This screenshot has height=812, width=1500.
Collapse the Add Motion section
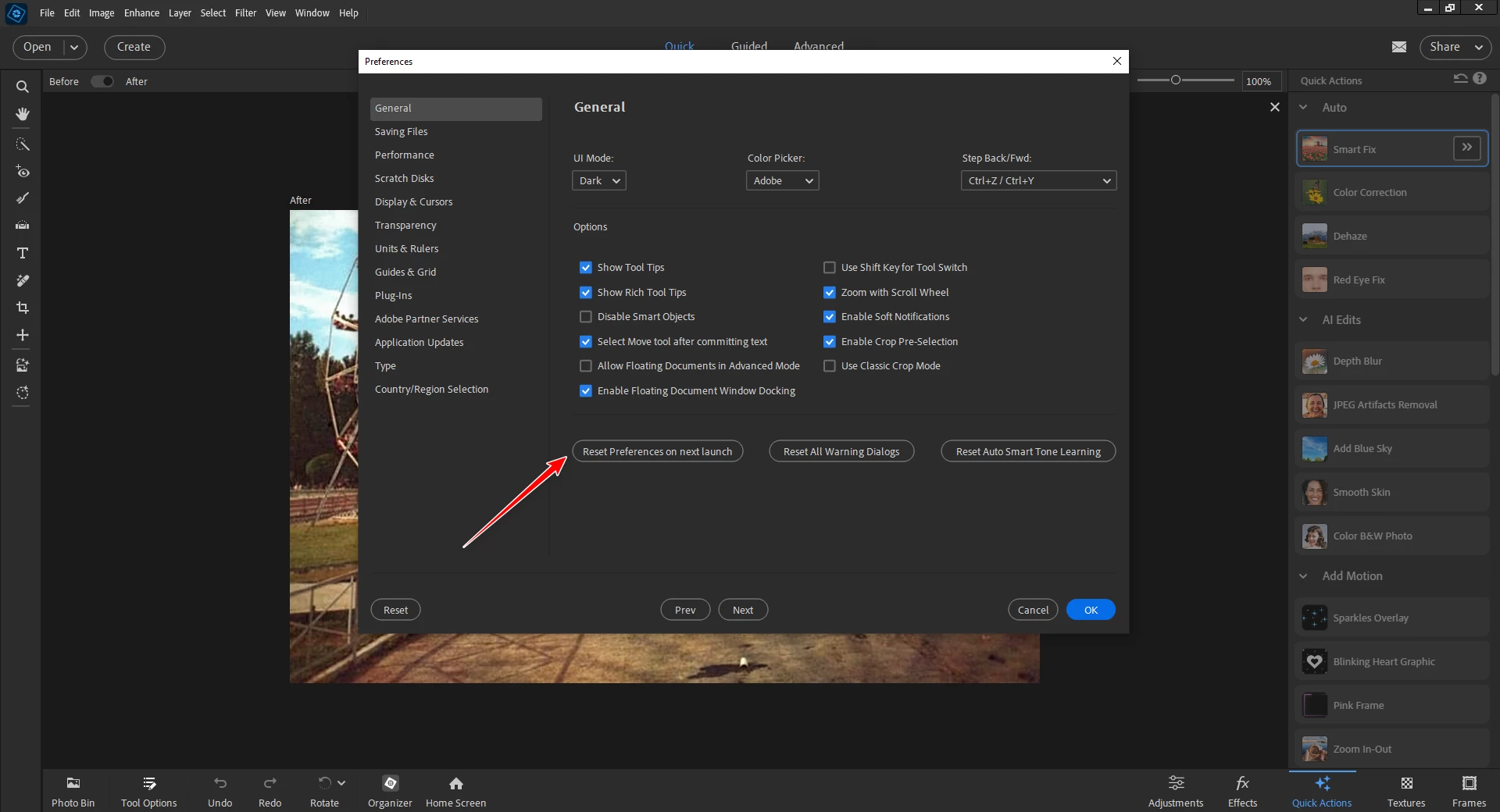[1303, 575]
